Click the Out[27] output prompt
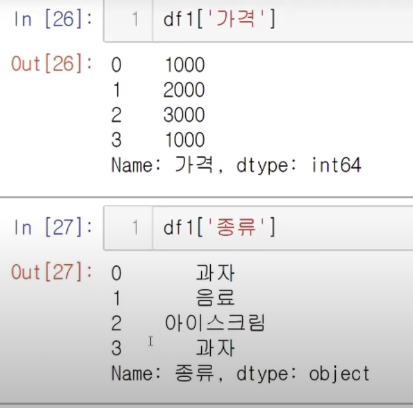The width and height of the screenshot is (413, 408). tap(52, 272)
